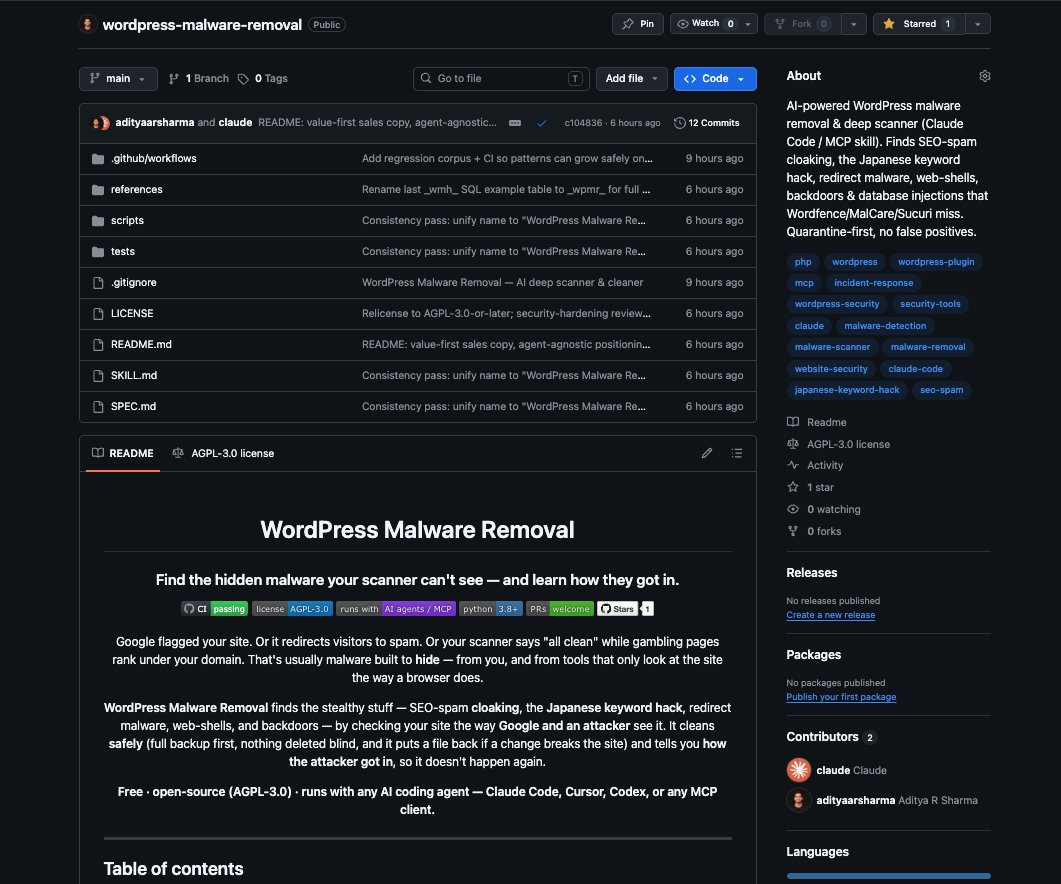Click the references folder icon

[x=98, y=190]
